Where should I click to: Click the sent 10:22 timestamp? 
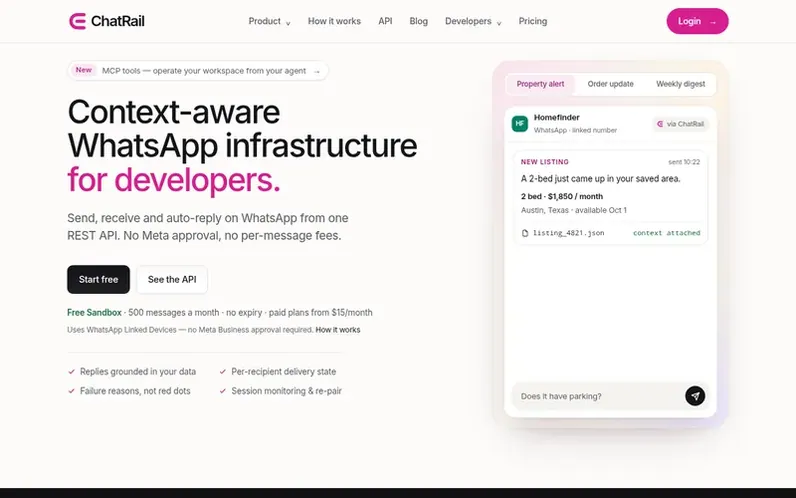tap(684, 162)
